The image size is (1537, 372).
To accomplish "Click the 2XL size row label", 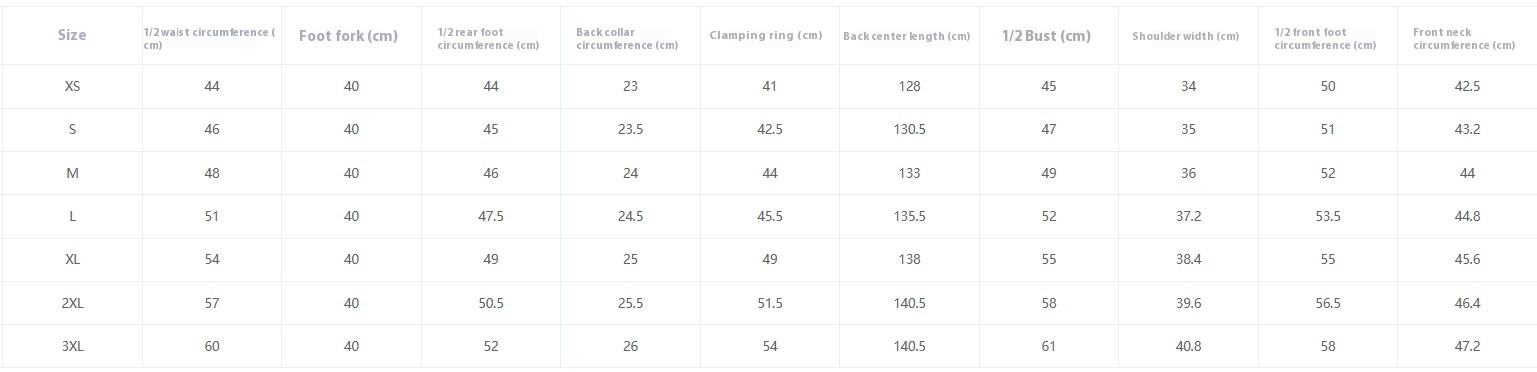I will click(72, 303).
